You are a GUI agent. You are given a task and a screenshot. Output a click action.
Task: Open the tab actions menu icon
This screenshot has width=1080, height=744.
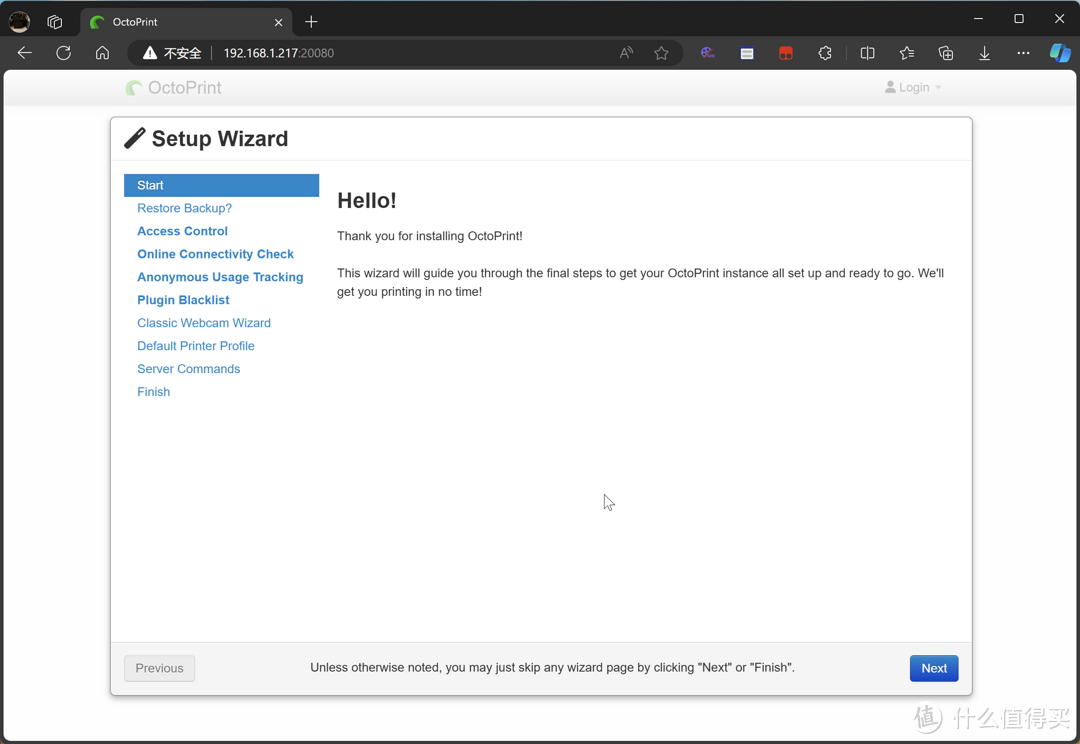pyautogui.click(x=55, y=21)
